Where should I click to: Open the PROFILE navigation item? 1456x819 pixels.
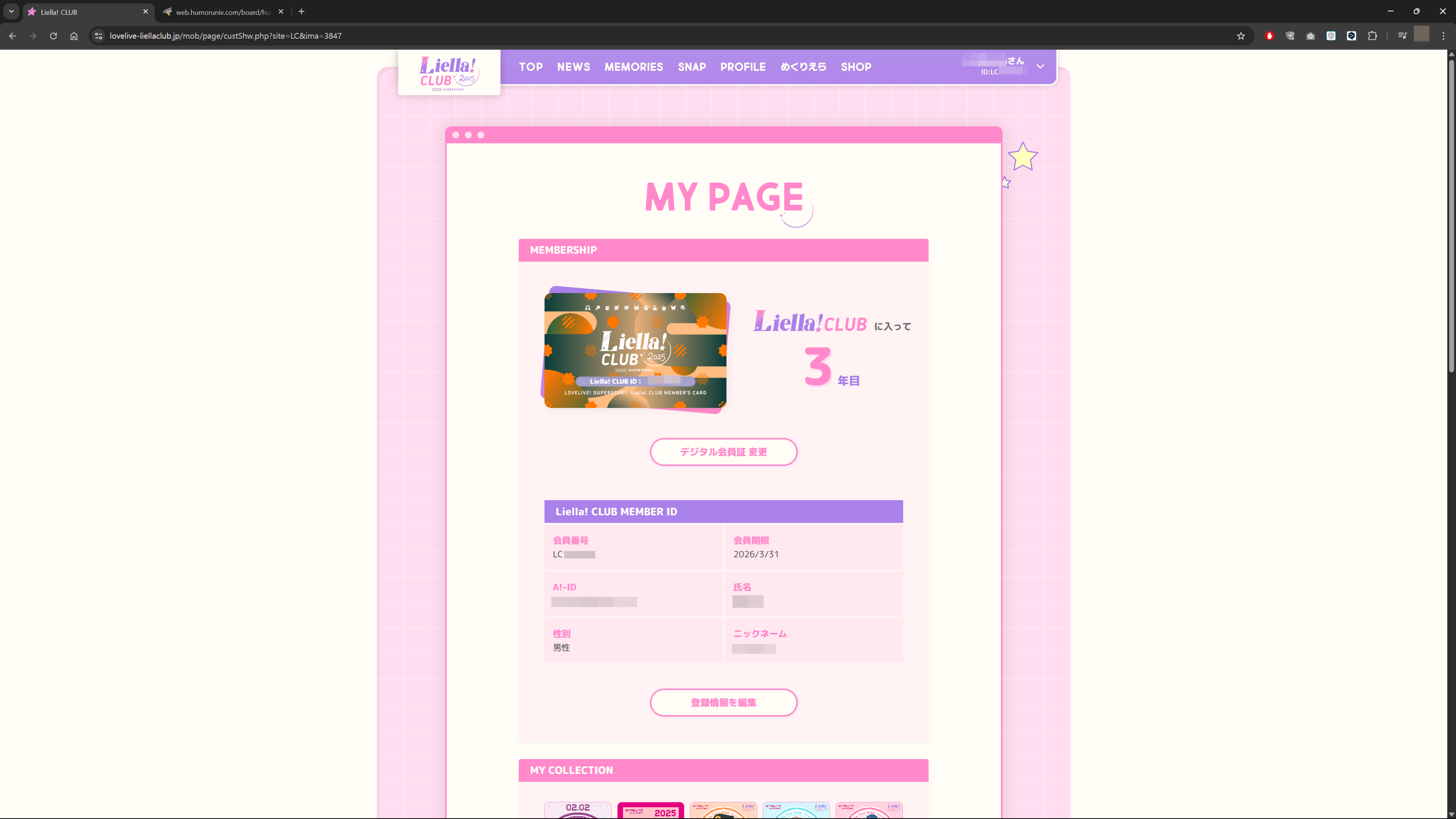[743, 67]
